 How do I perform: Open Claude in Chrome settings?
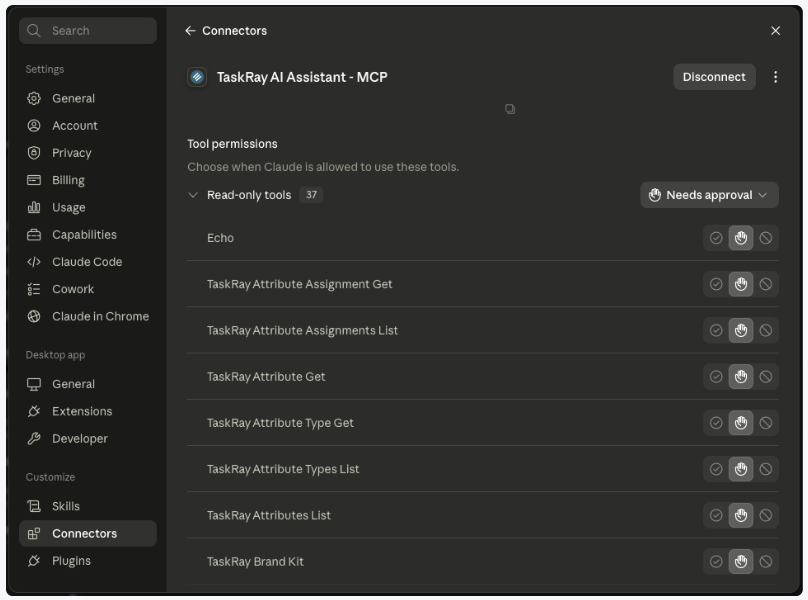(88, 317)
